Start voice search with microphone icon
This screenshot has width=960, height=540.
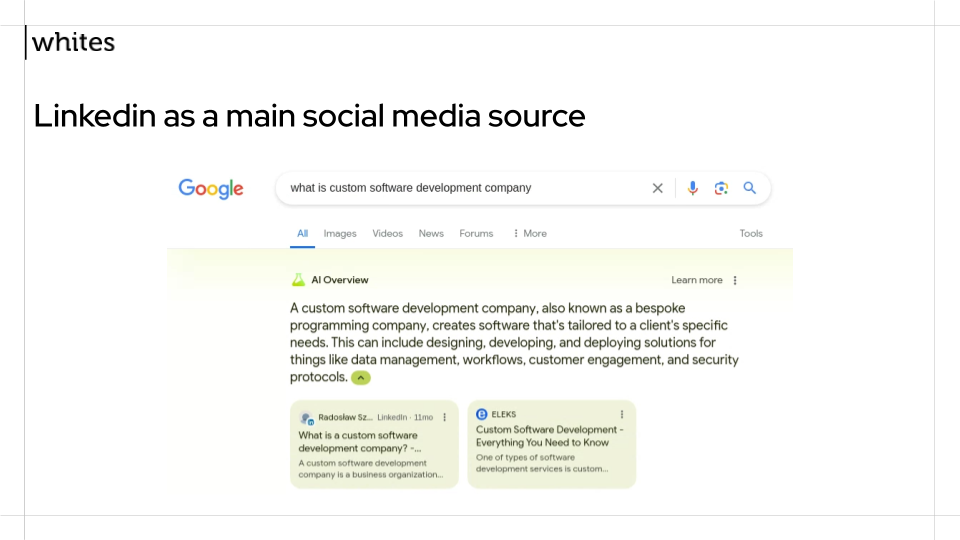(x=692, y=188)
